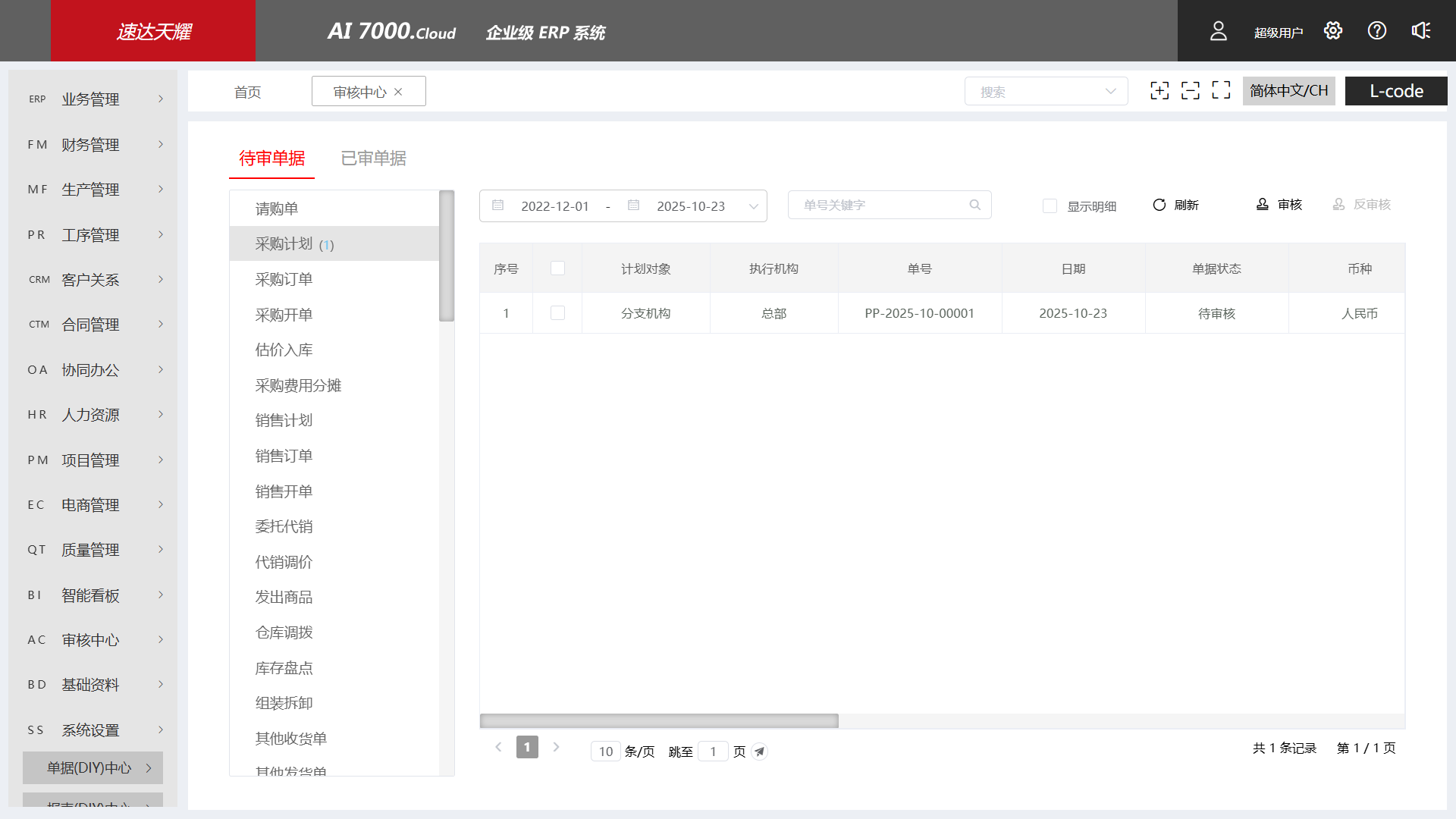The width and height of the screenshot is (1456, 819).
Task: Click the help question mark icon
Action: (1377, 30)
